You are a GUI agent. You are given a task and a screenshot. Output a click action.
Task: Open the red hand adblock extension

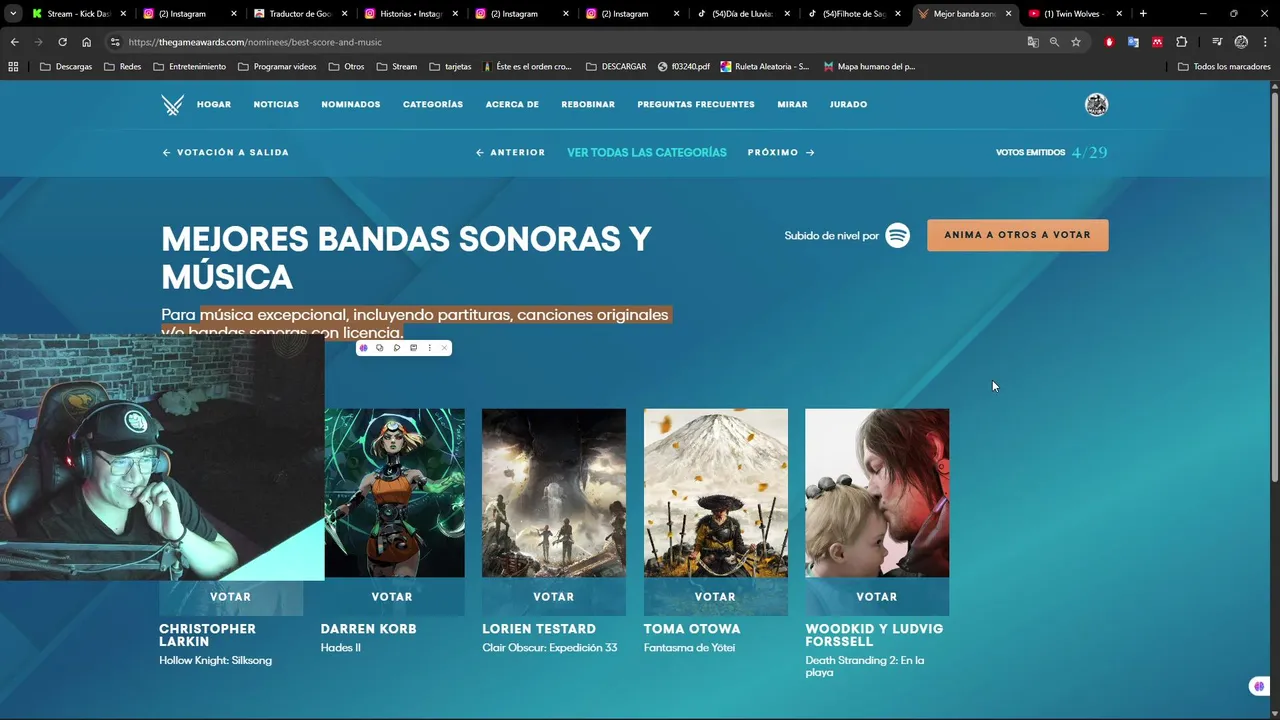coord(1109,42)
